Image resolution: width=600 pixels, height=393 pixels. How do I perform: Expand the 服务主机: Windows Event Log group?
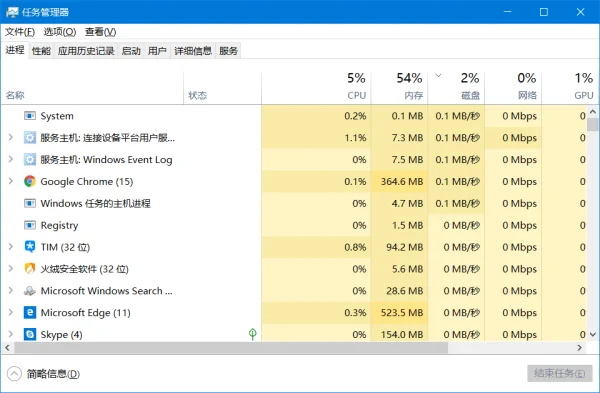pos(11,159)
